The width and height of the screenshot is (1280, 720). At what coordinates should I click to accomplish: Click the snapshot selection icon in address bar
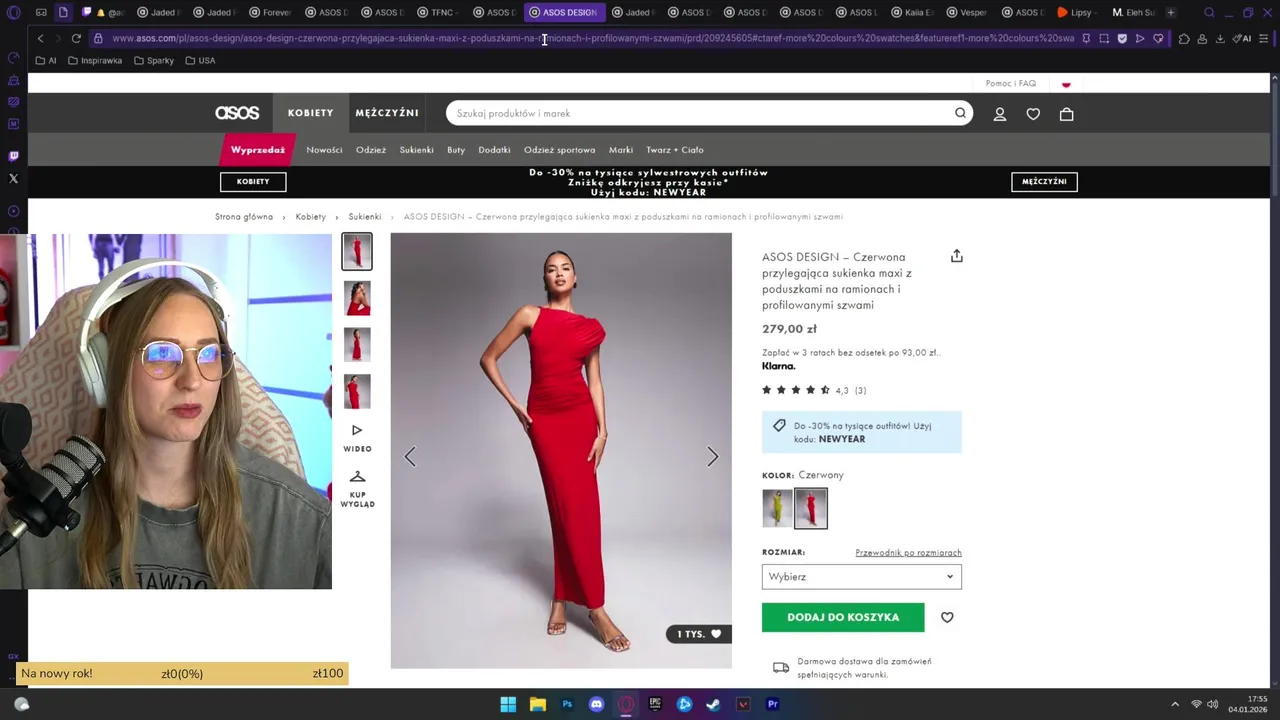click(1104, 38)
